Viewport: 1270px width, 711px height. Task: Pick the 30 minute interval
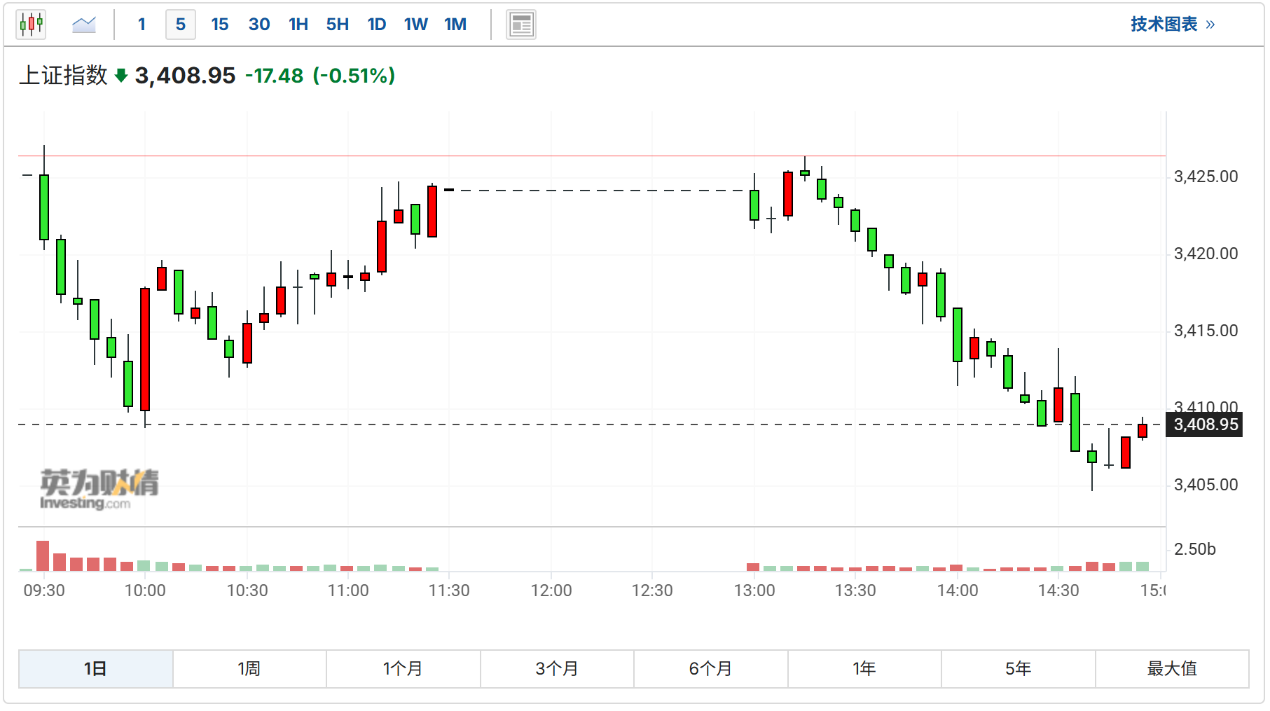[x=259, y=24]
